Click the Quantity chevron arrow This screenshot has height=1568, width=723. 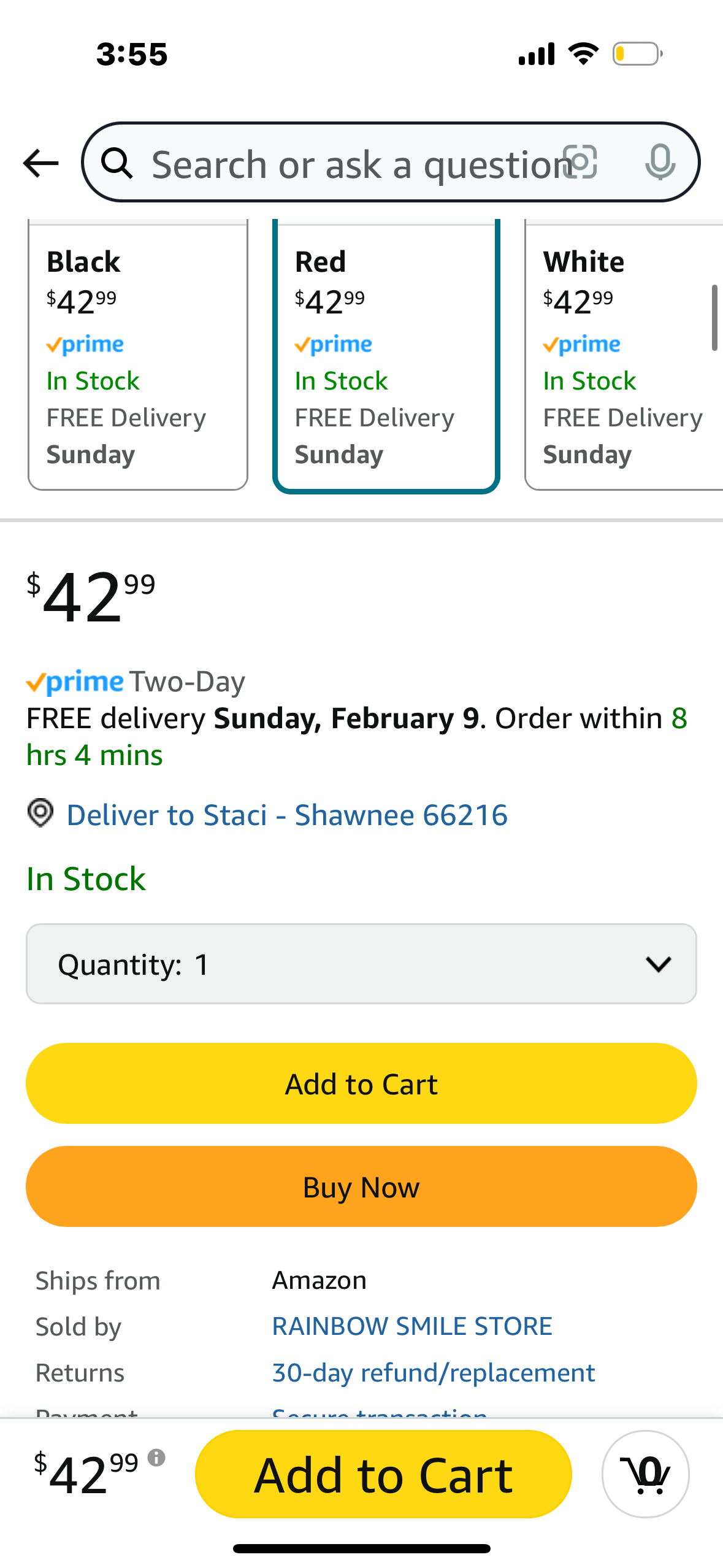pos(659,964)
